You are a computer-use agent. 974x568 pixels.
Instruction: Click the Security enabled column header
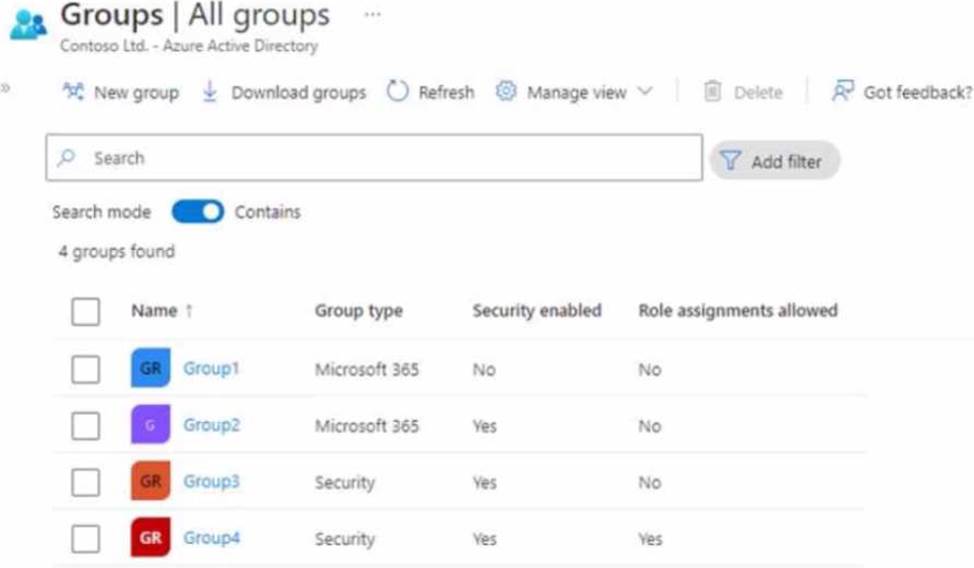537,310
